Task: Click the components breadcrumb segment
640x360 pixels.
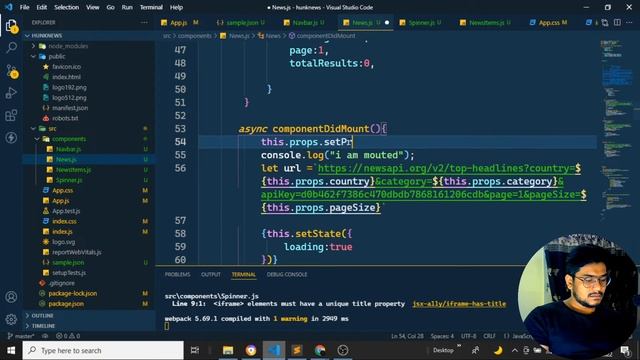Action: [x=195, y=36]
